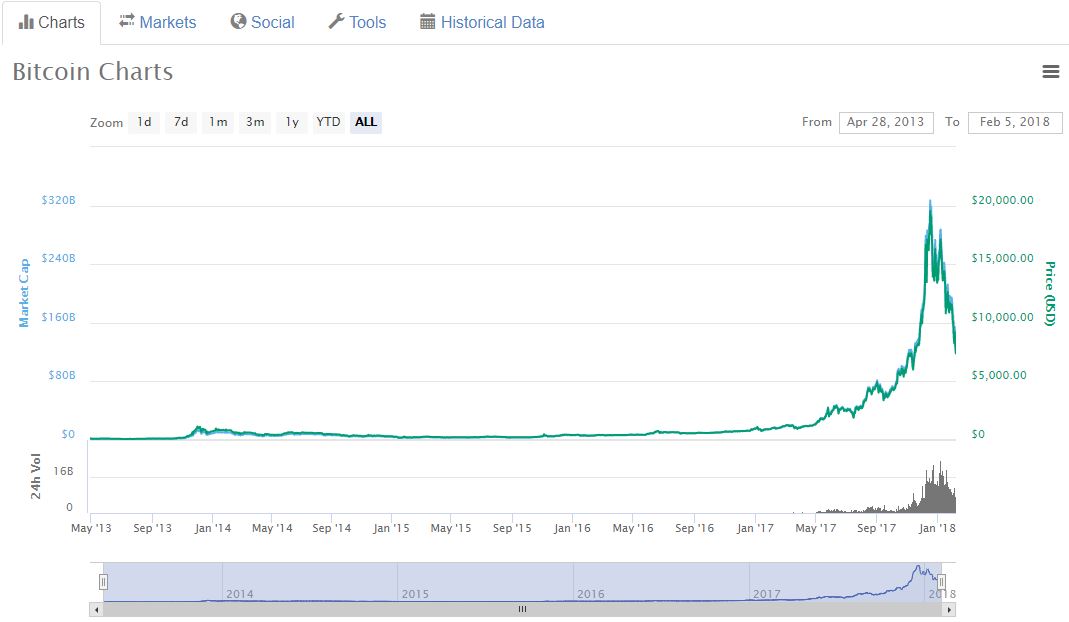The image size is (1069, 622).
Task: Click the To date field
Action: coord(1014,122)
